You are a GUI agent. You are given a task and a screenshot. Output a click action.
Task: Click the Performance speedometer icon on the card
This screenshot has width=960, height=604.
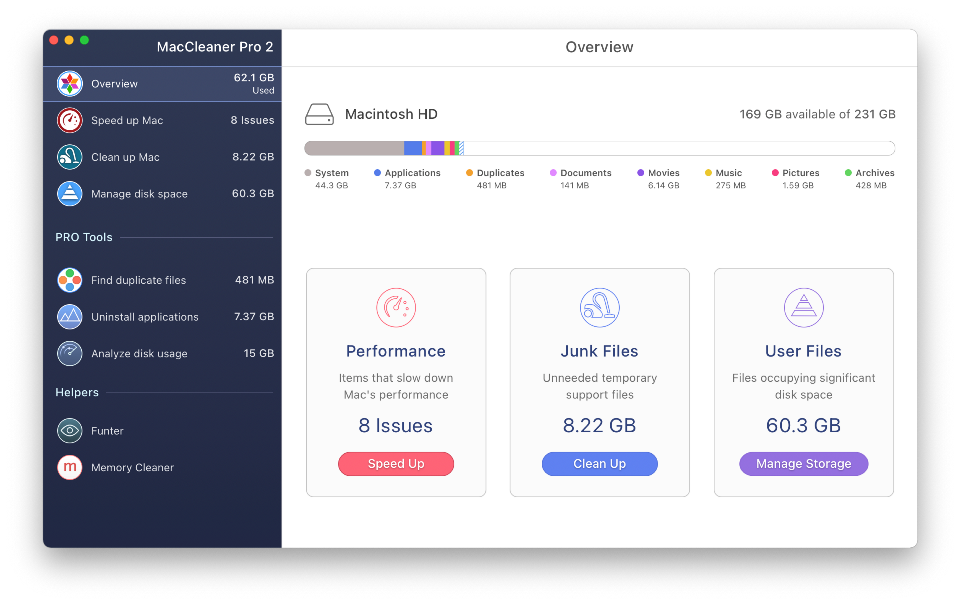tap(396, 307)
